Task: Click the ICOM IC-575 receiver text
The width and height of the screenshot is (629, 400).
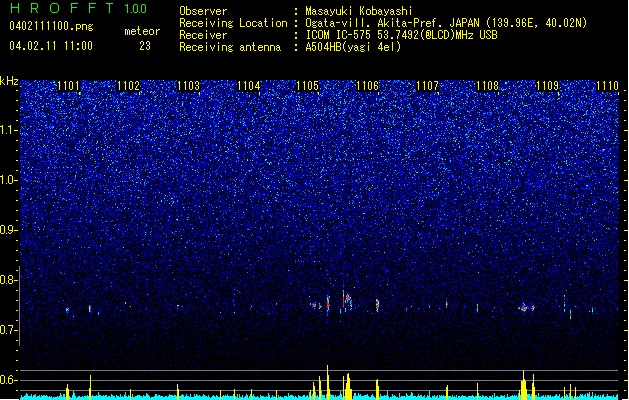Action: click(x=401, y=35)
